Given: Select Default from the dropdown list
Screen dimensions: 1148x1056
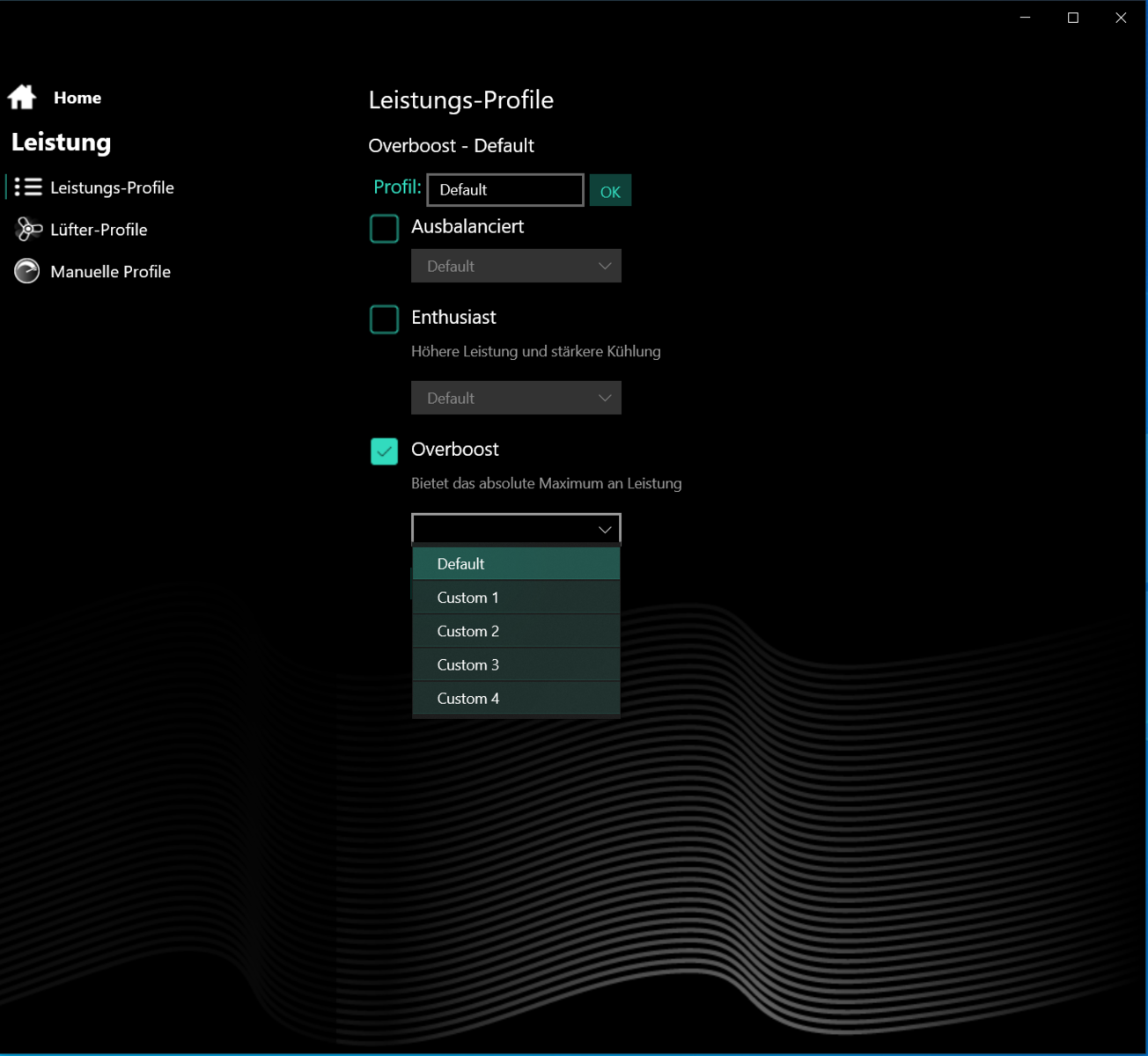Looking at the screenshot, I should coord(516,563).
